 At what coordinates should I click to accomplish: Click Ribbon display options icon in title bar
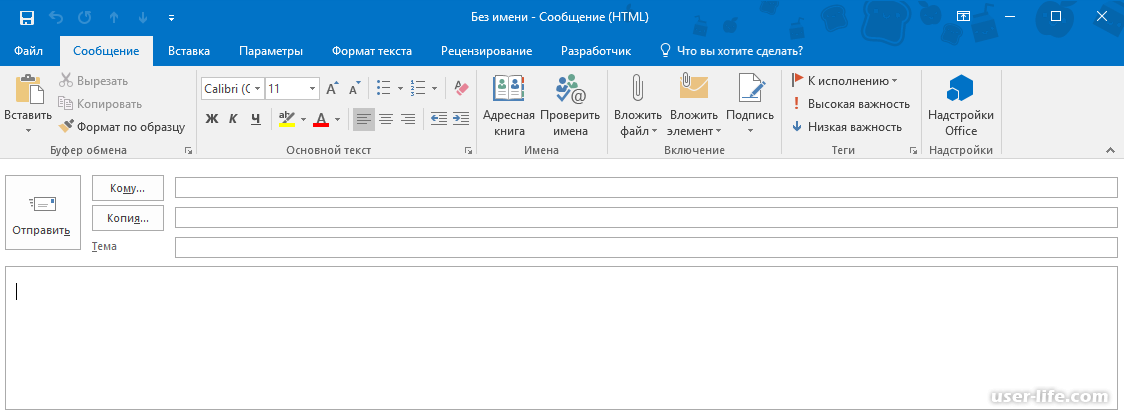(x=963, y=16)
